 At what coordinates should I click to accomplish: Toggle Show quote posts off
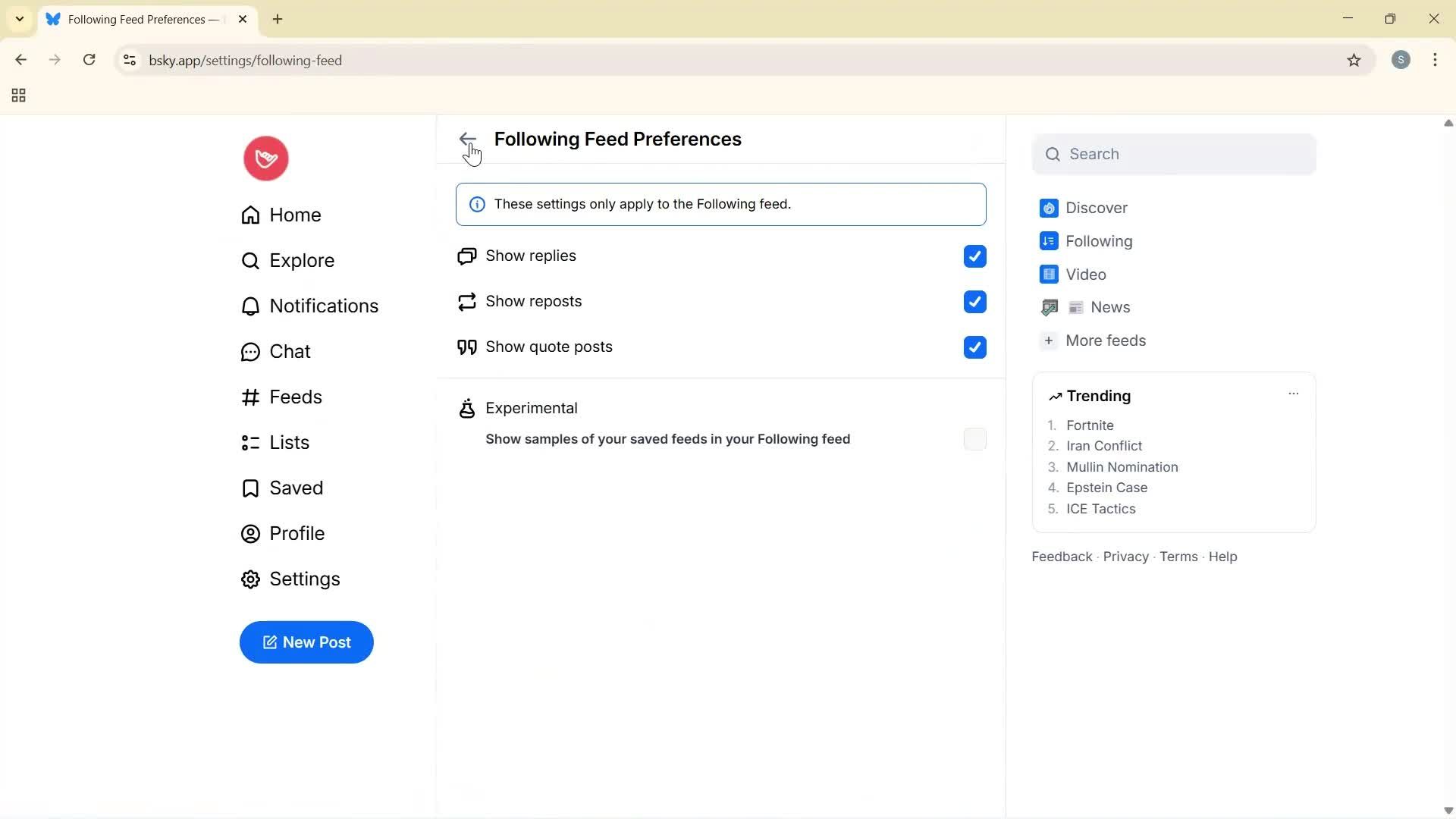pyautogui.click(x=974, y=347)
